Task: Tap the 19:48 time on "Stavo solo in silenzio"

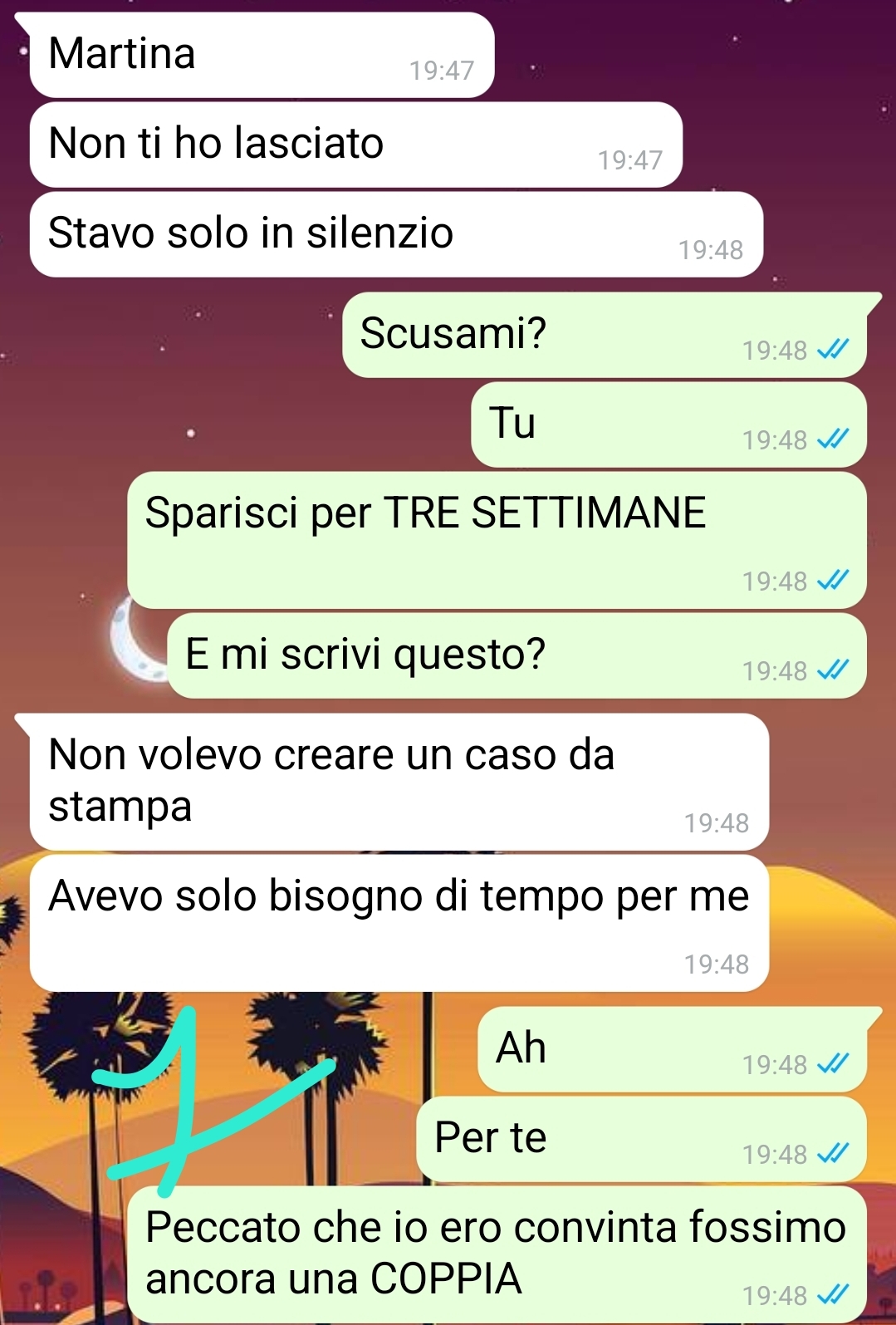Action: [711, 250]
